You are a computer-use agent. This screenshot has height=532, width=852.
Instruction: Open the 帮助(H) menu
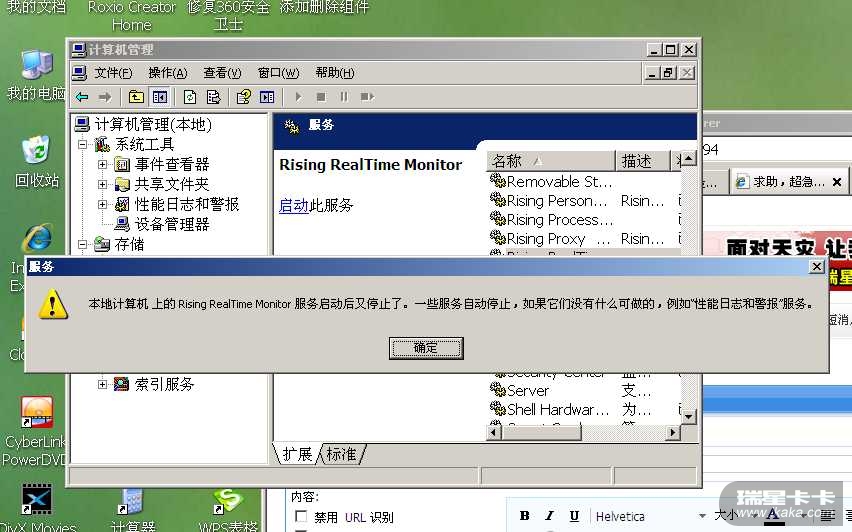click(x=335, y=73)
